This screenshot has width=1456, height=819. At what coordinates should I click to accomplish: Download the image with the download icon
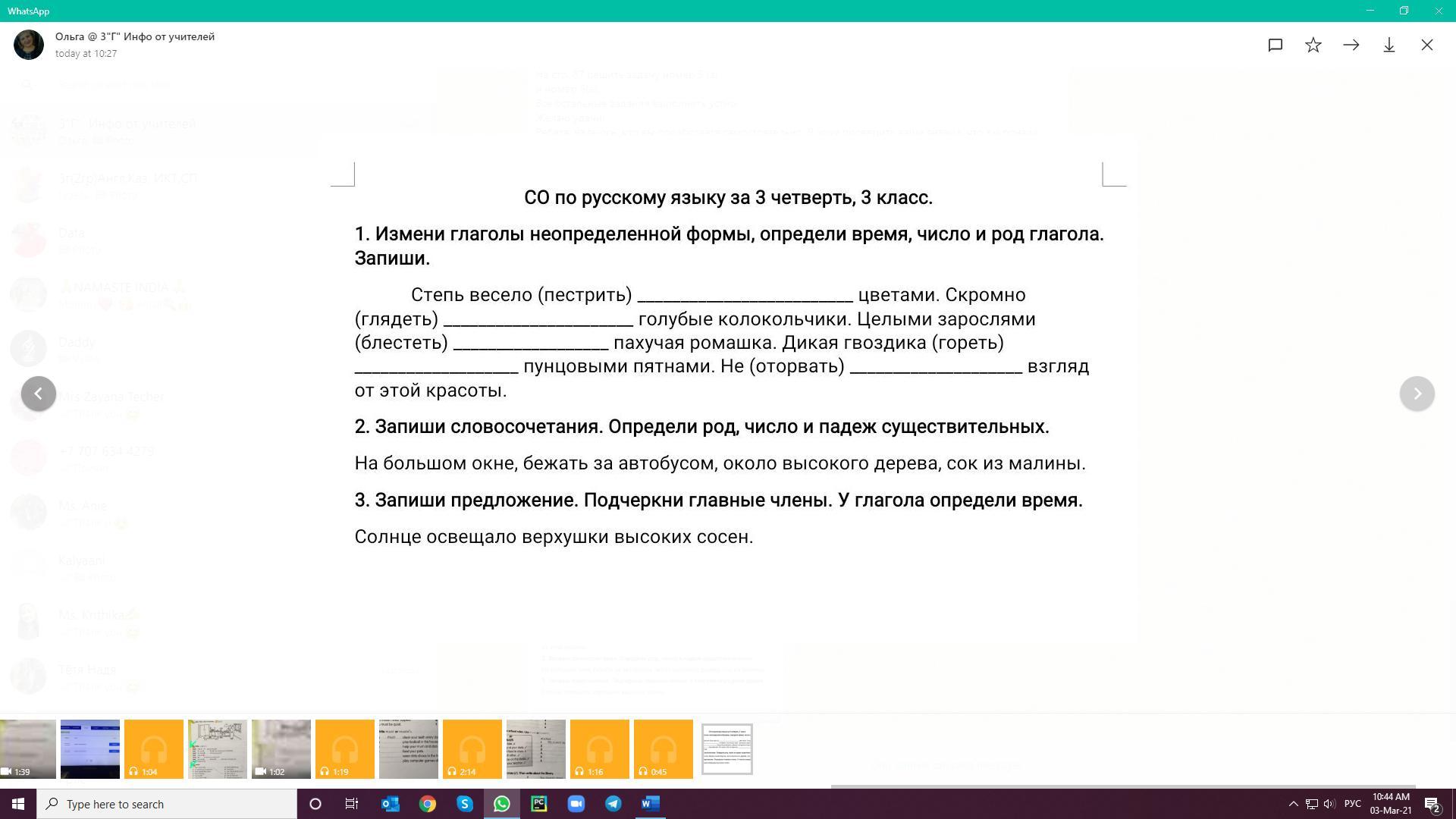pos(1389,45)
